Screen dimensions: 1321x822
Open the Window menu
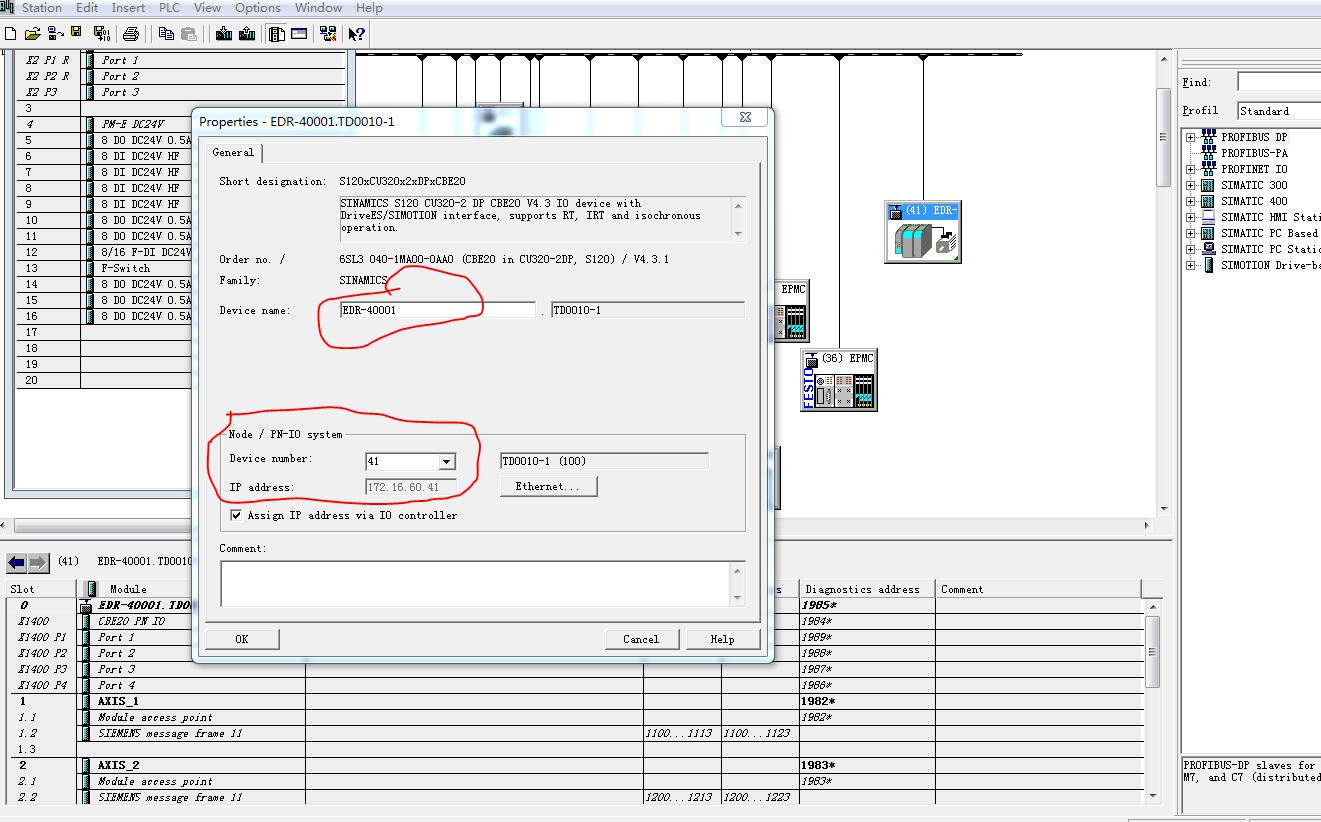pos(318,8)
